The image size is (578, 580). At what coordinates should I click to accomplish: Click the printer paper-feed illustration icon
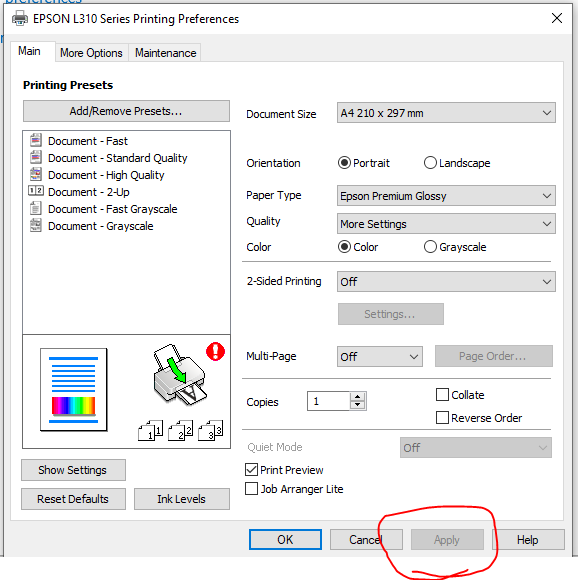click(x=179, y=374)
